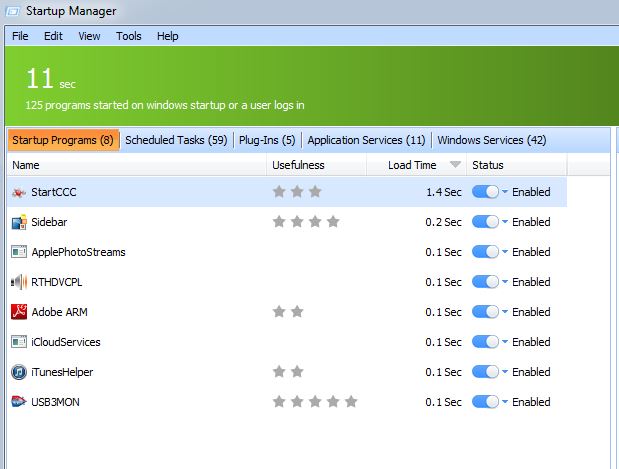
Task: Toggle iCloudServices enabled switch
Action: [485, 342]
